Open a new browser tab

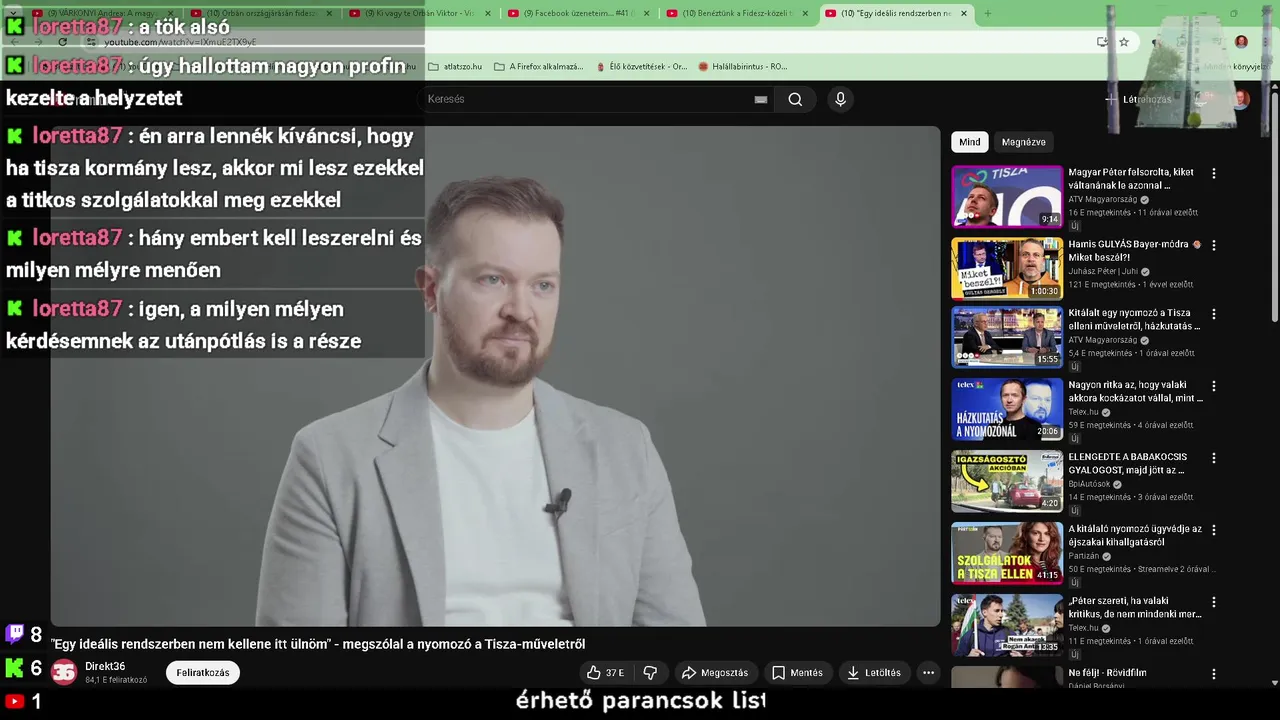click(x=987, y=13)
